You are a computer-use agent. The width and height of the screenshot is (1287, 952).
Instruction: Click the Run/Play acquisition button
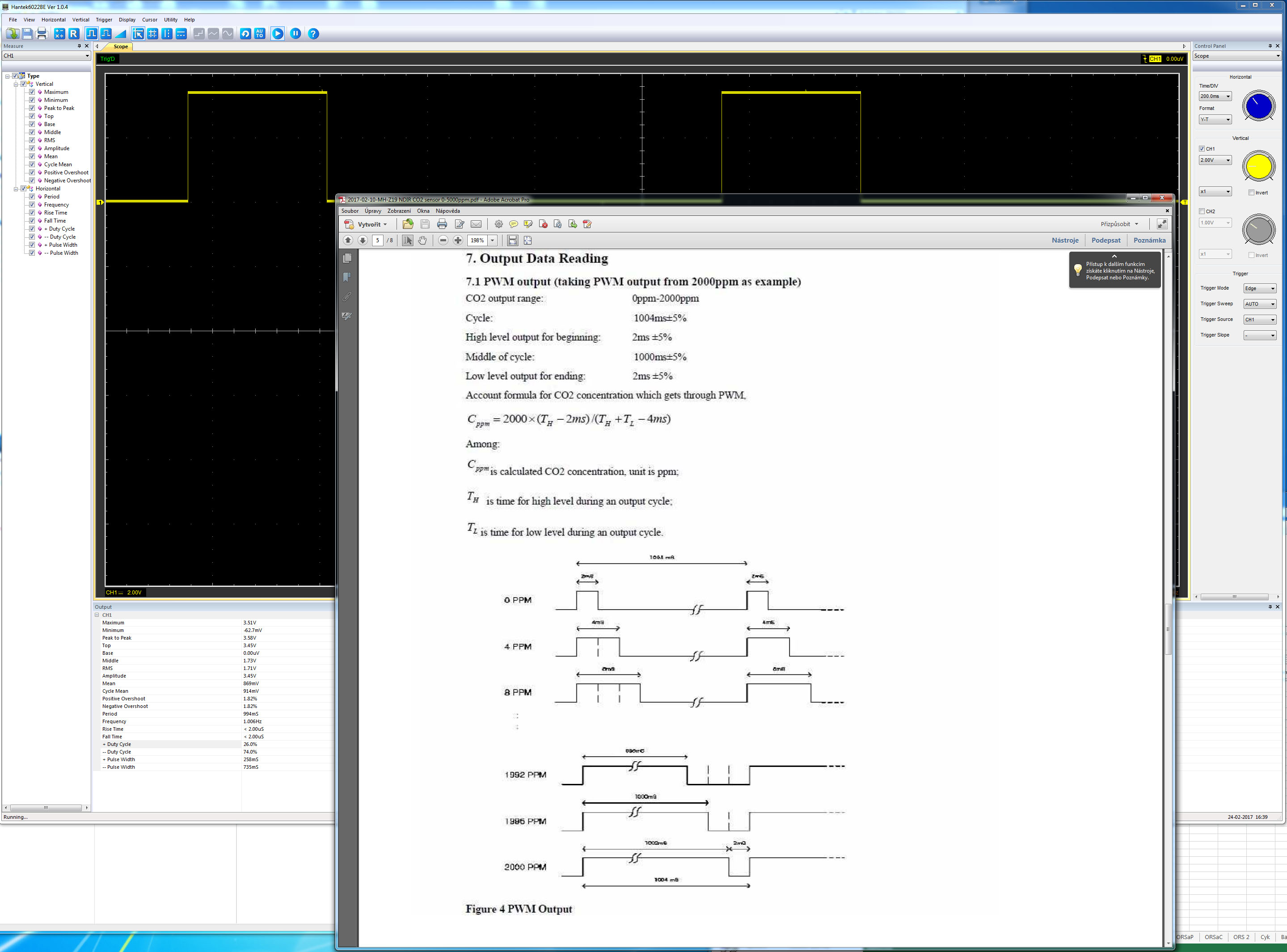[x=277, y=34]
